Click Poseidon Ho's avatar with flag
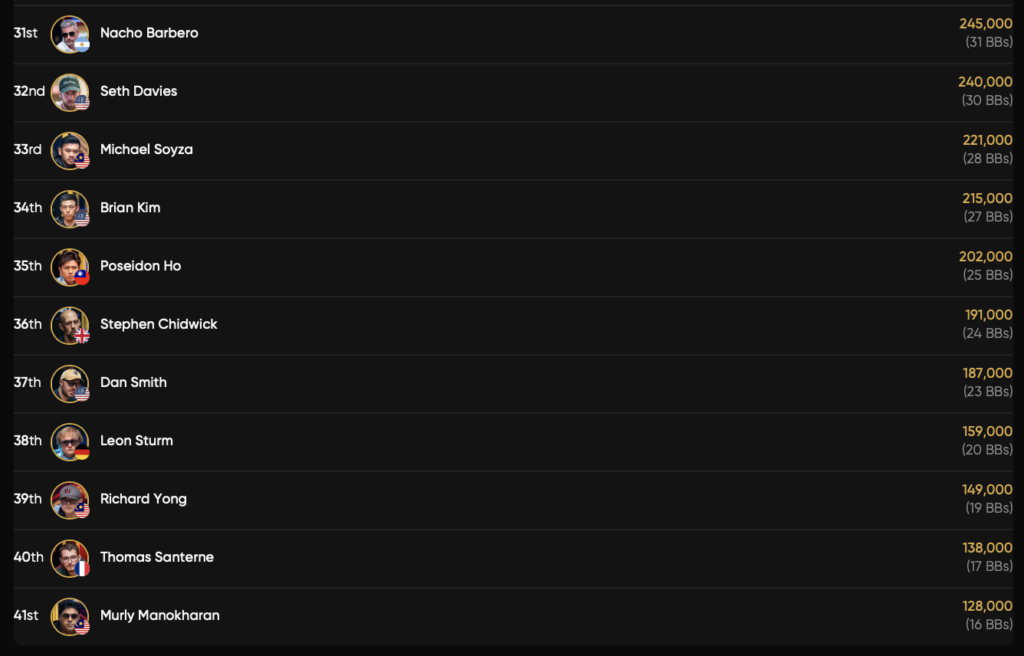Image resolution: width=1024 pixels, height=656 pixels. pyautogui.click(x=70, y=266)
